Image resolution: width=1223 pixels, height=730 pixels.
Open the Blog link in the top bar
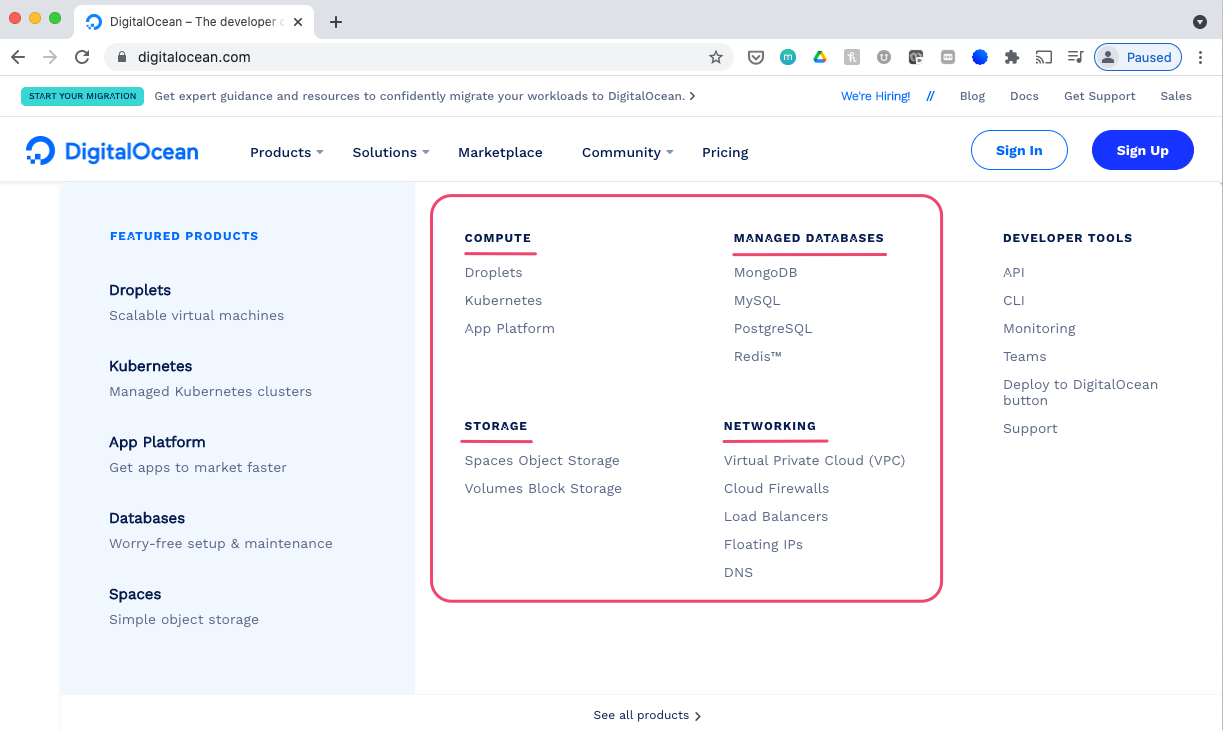click(972, 96)
